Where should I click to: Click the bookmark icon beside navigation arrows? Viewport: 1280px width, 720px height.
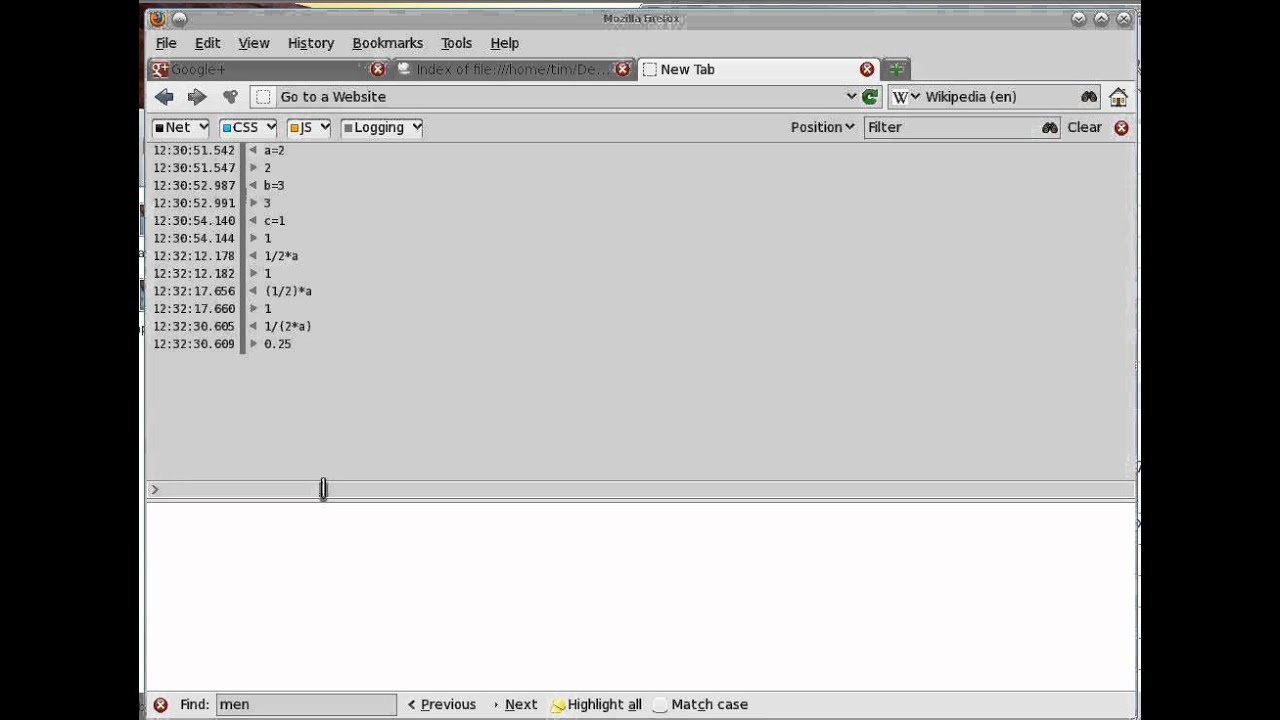[x=230, y=97]
